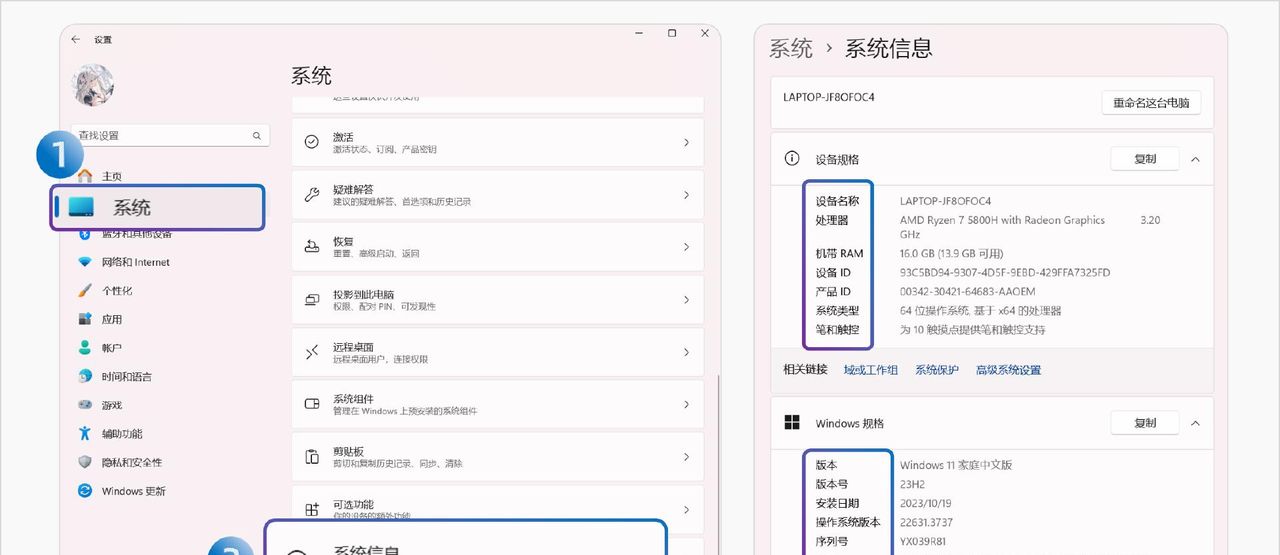
Task: Collapse the Windows 规格 section chevron
Action: click(x=1196, y=423)
